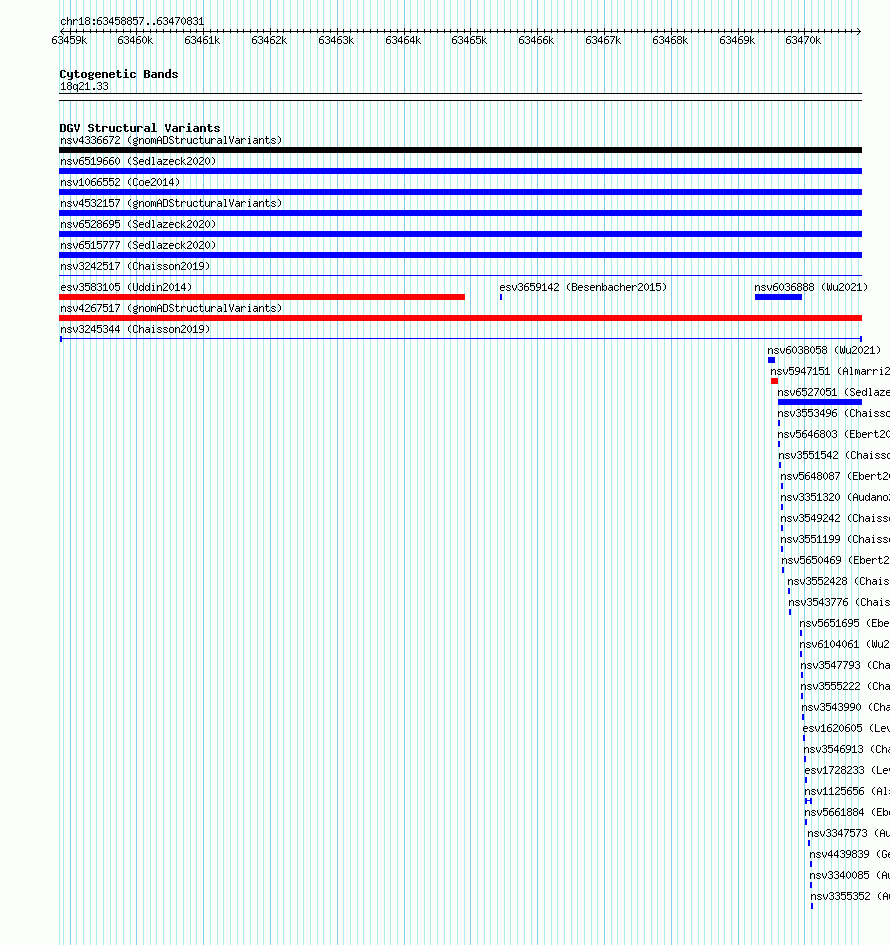Click nsv3549242 variant label
890x945 pixels.
tap(835, 518)
